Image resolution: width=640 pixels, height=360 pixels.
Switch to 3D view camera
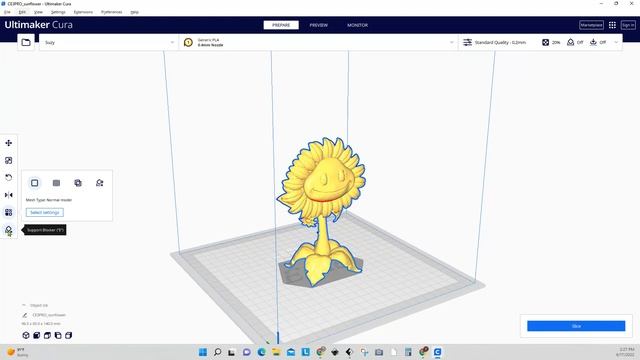26,336
